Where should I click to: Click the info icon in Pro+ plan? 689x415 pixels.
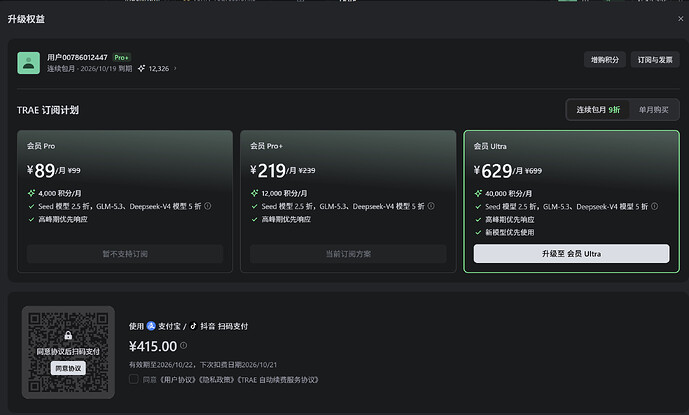click(431, 206)
